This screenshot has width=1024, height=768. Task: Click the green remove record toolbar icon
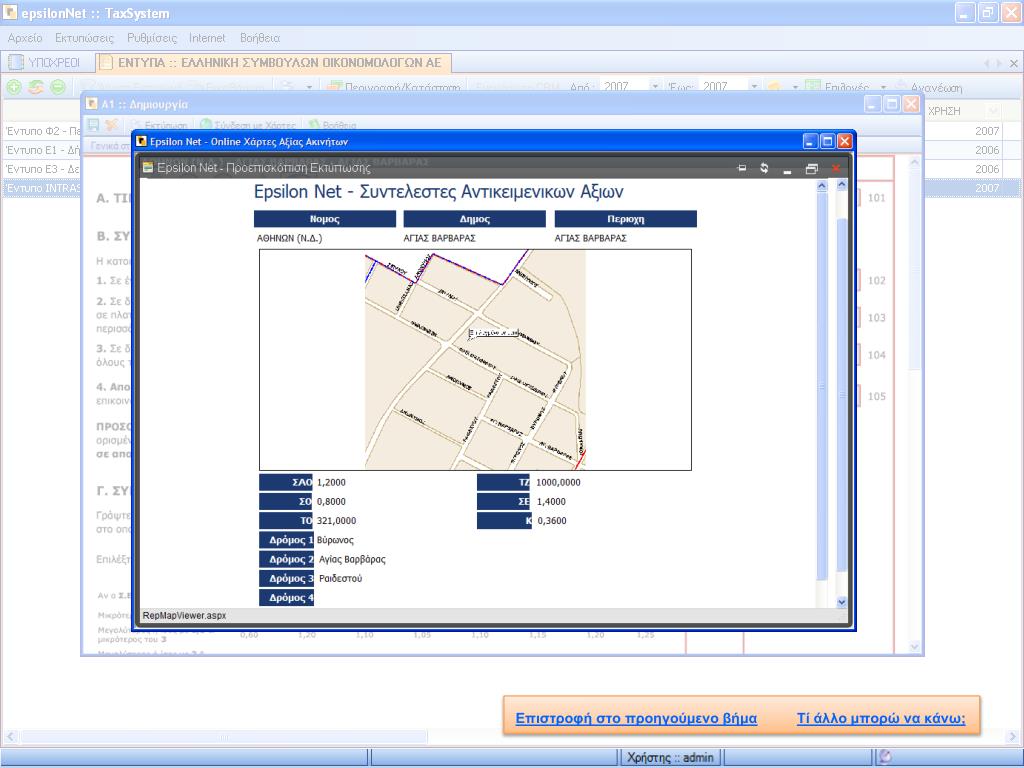click(58, 87)
